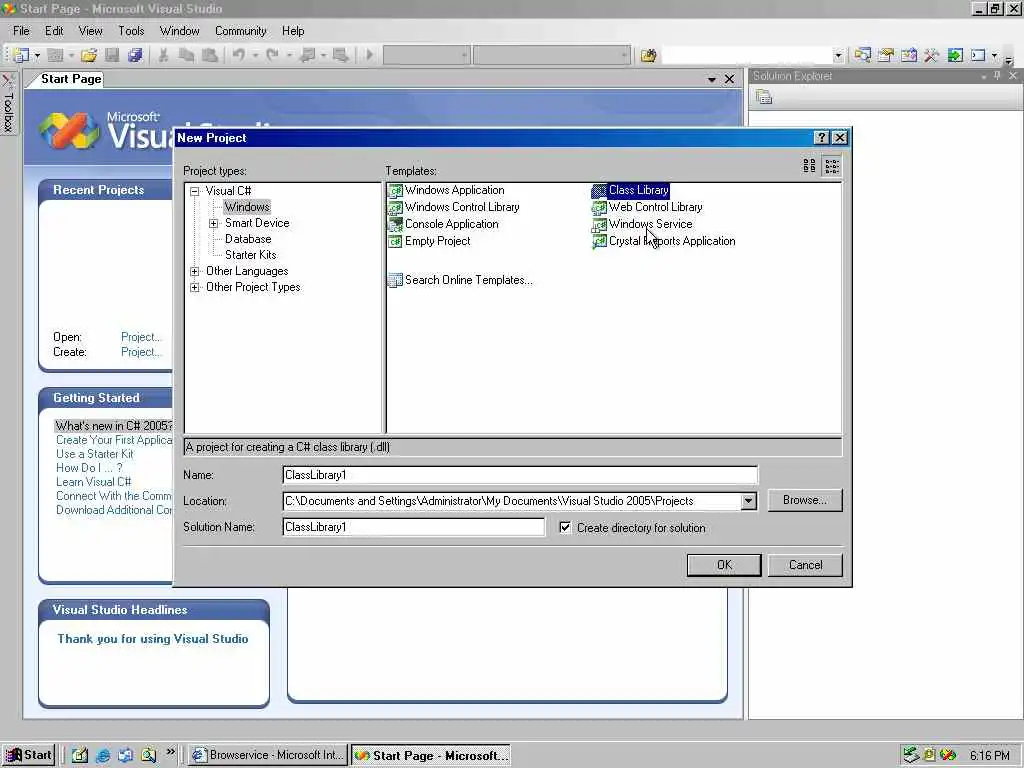Switch templates to large icons view
Image resolution: width=1024 pixels, height=768 pixels.
(809, 166)
